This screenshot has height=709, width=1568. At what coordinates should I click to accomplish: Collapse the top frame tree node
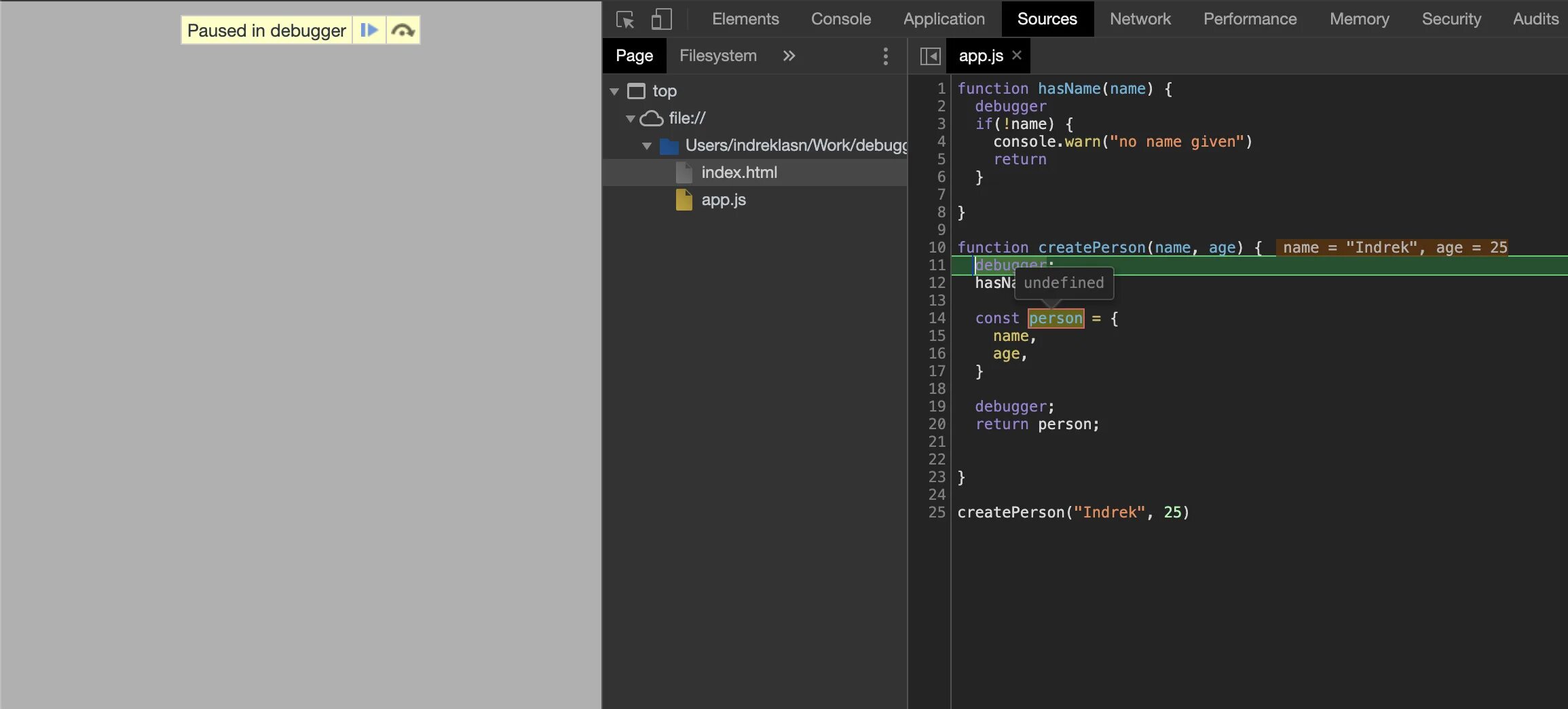[614, 91]
